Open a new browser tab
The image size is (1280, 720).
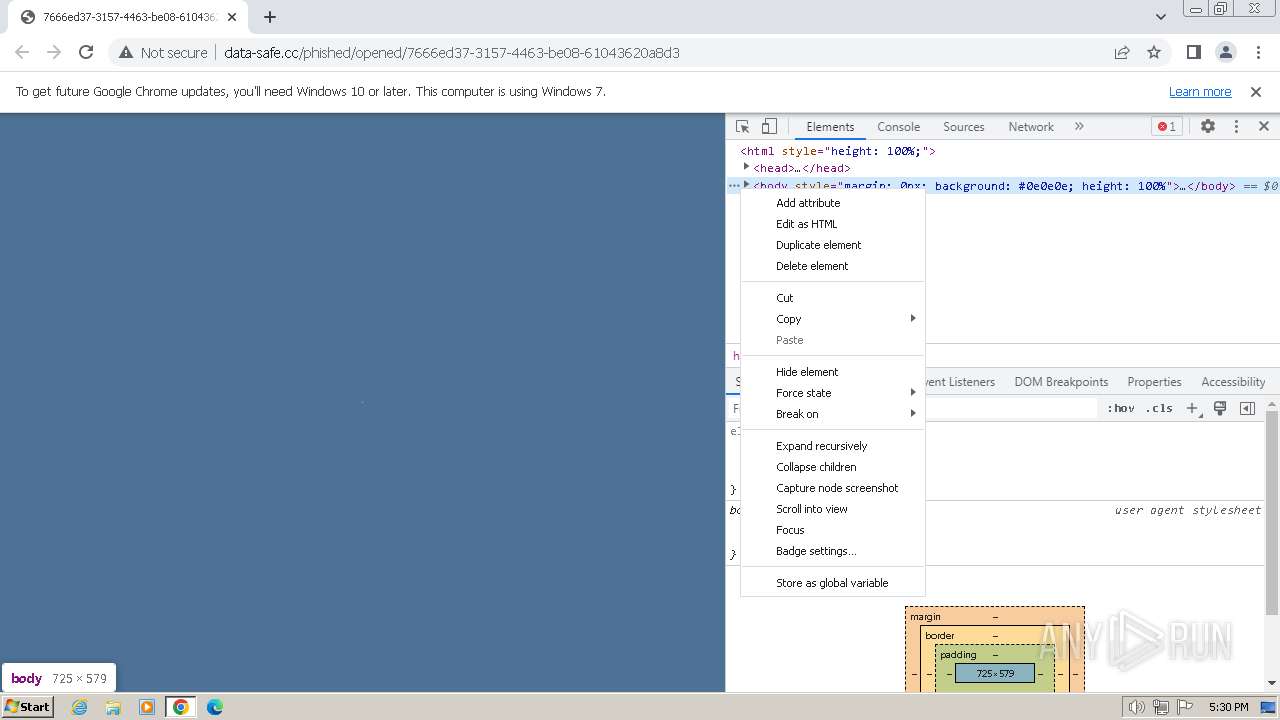(270, 17)
